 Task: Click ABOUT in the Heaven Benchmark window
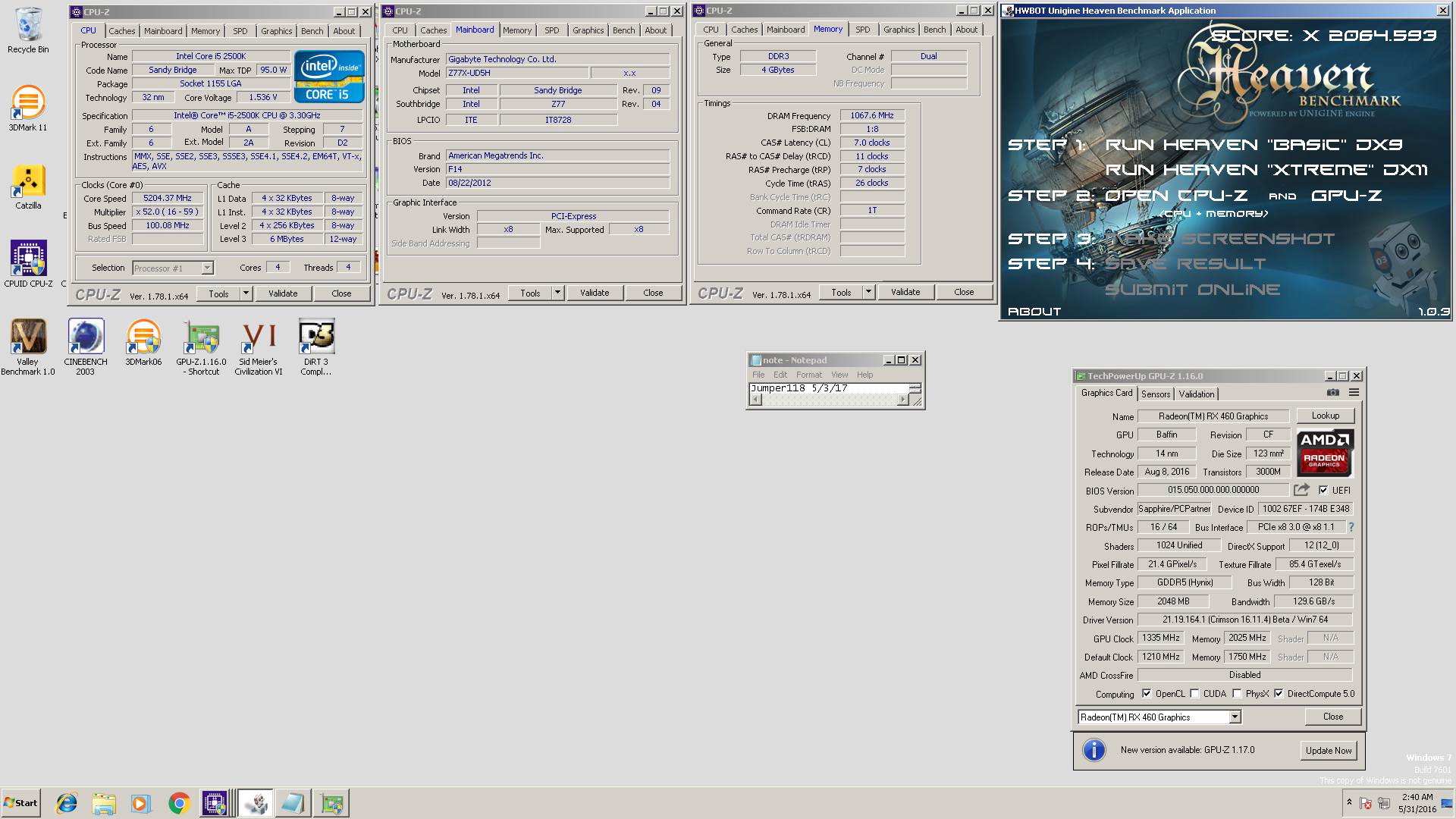coord(1034,311)
